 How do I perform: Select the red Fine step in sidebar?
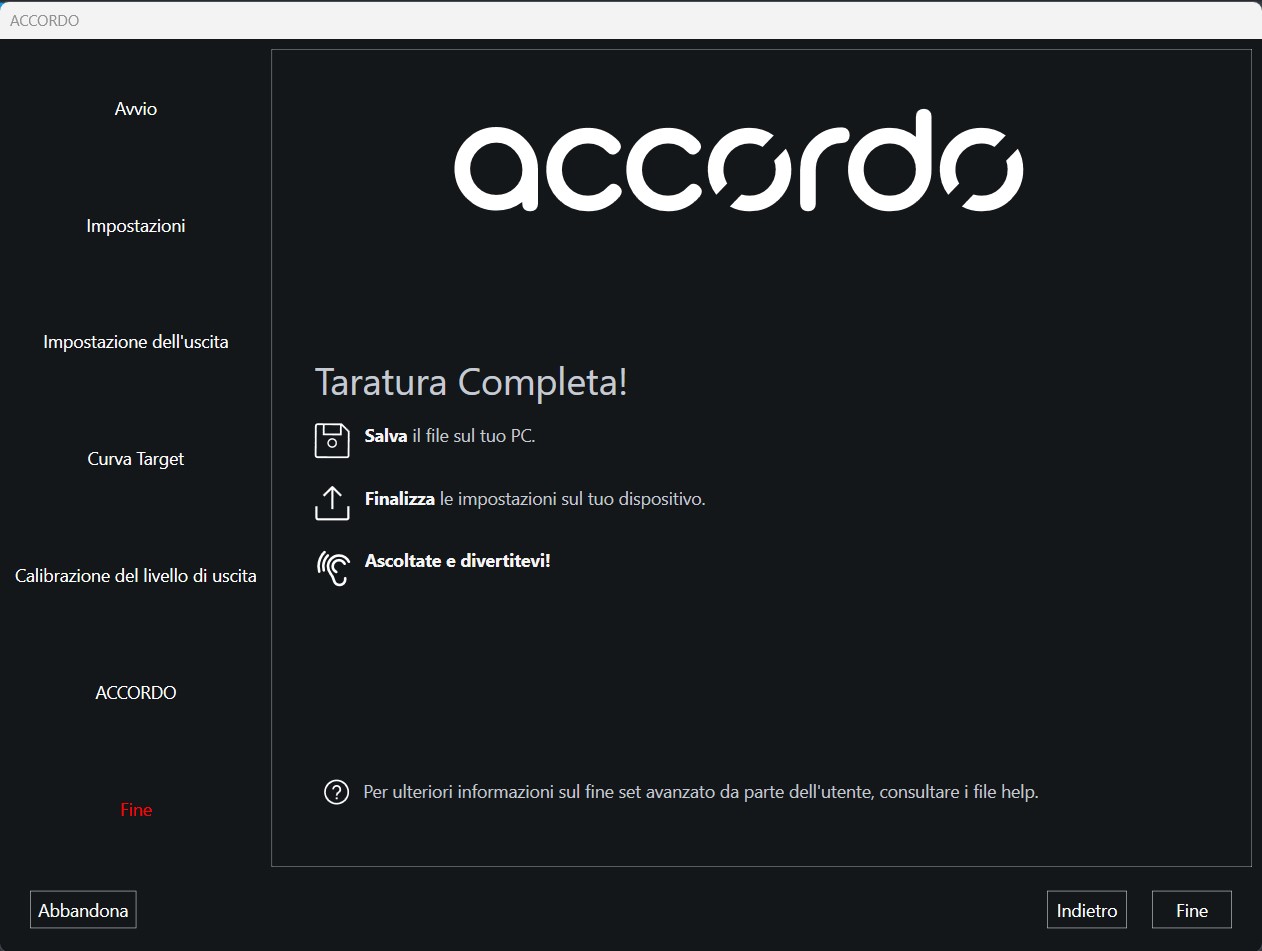(136, 810)
